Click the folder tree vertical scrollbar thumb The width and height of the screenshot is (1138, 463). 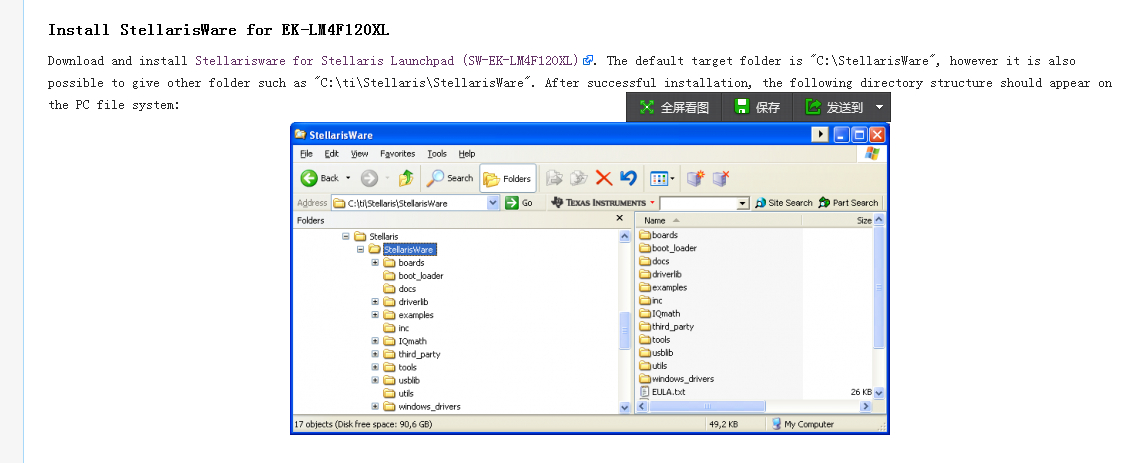[x=625, y=332]
